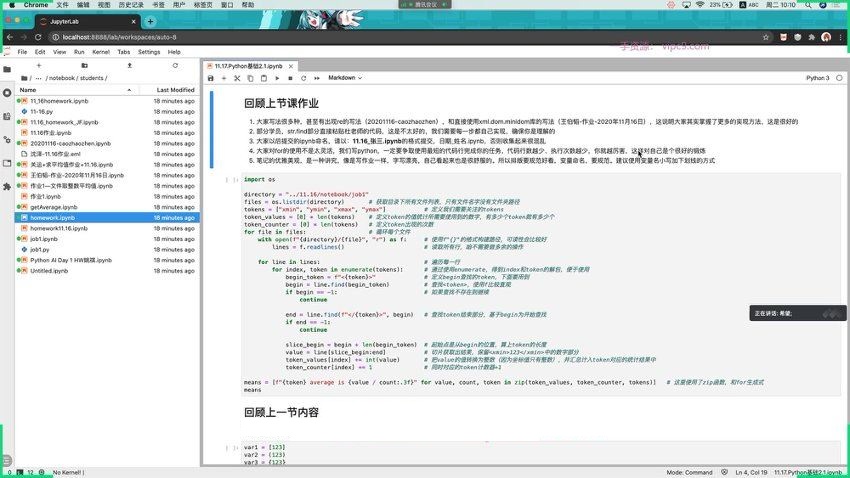Create a new folder in file browser
Screen dimensions: 850x478
82,65
